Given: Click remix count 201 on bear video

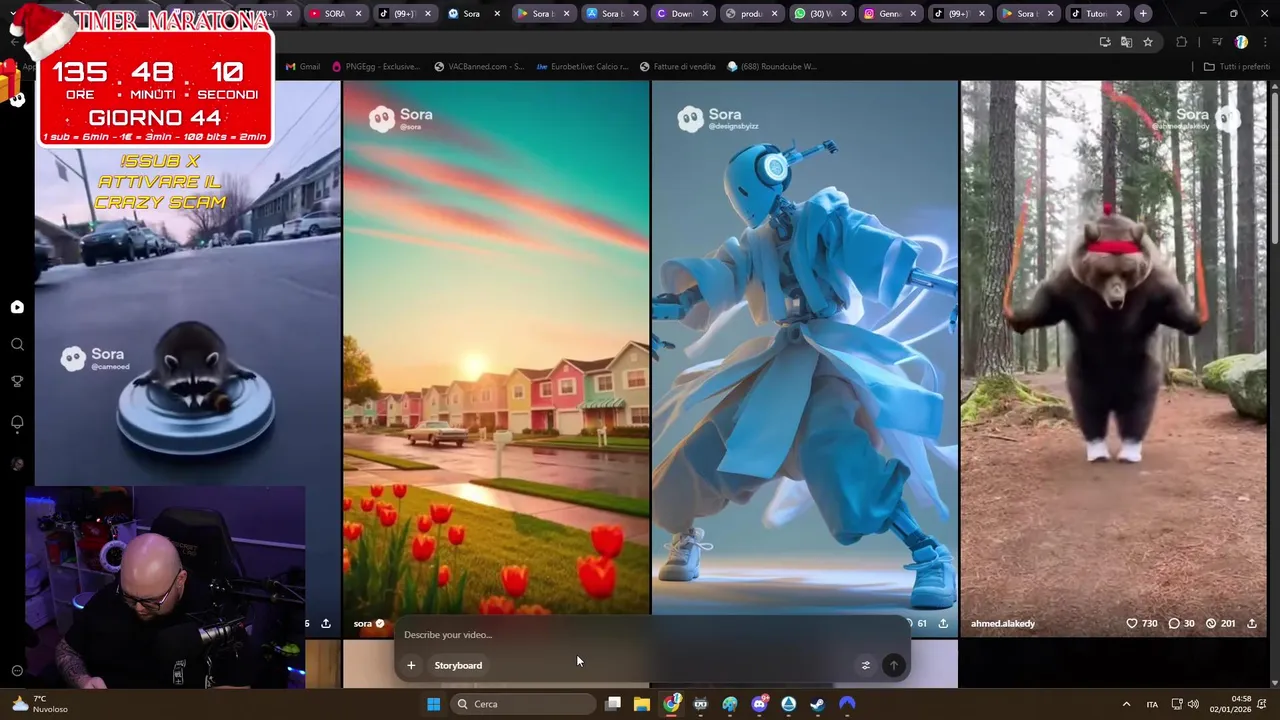Looking at the screenshot, I should (x=1221, y=623).
